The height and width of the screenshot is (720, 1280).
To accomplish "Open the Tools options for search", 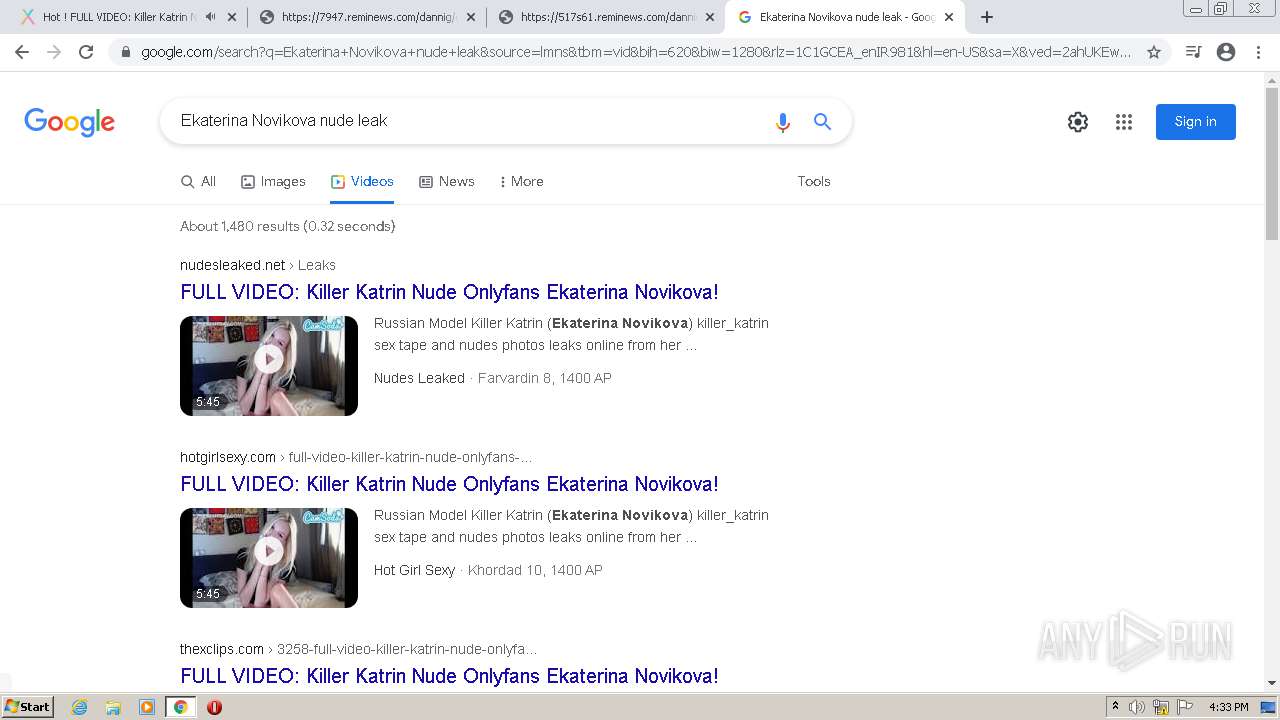I will coord(814,181).
